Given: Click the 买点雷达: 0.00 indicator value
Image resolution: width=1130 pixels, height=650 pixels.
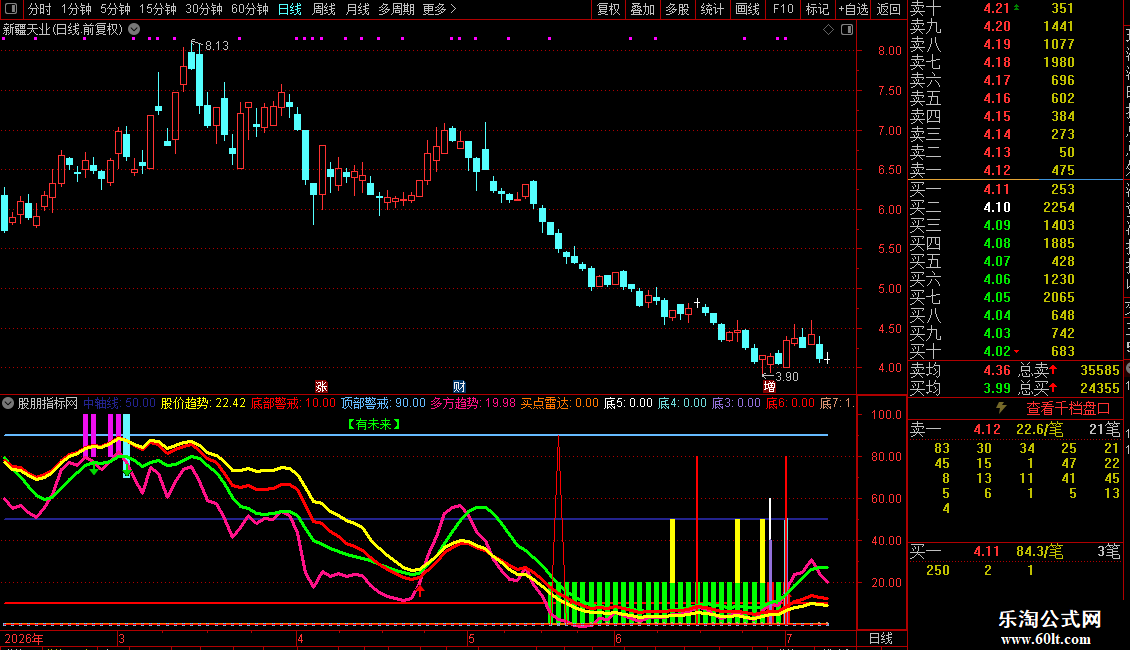Looking at the screenshot, I should 560,404.
